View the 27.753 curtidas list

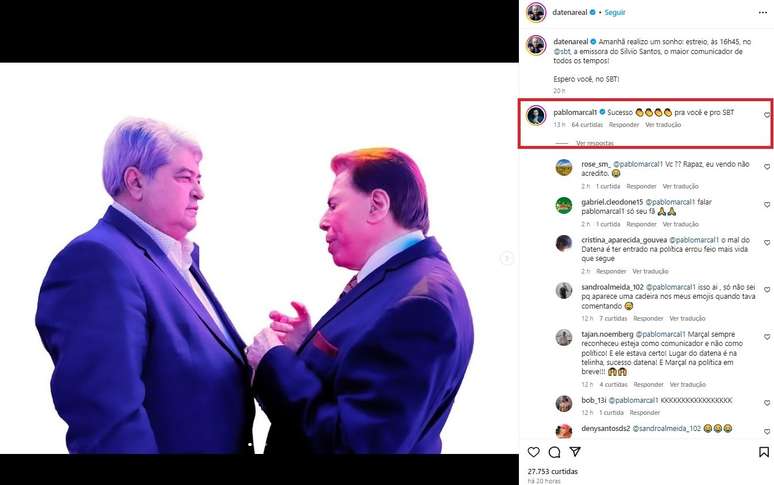pos(552,471)
